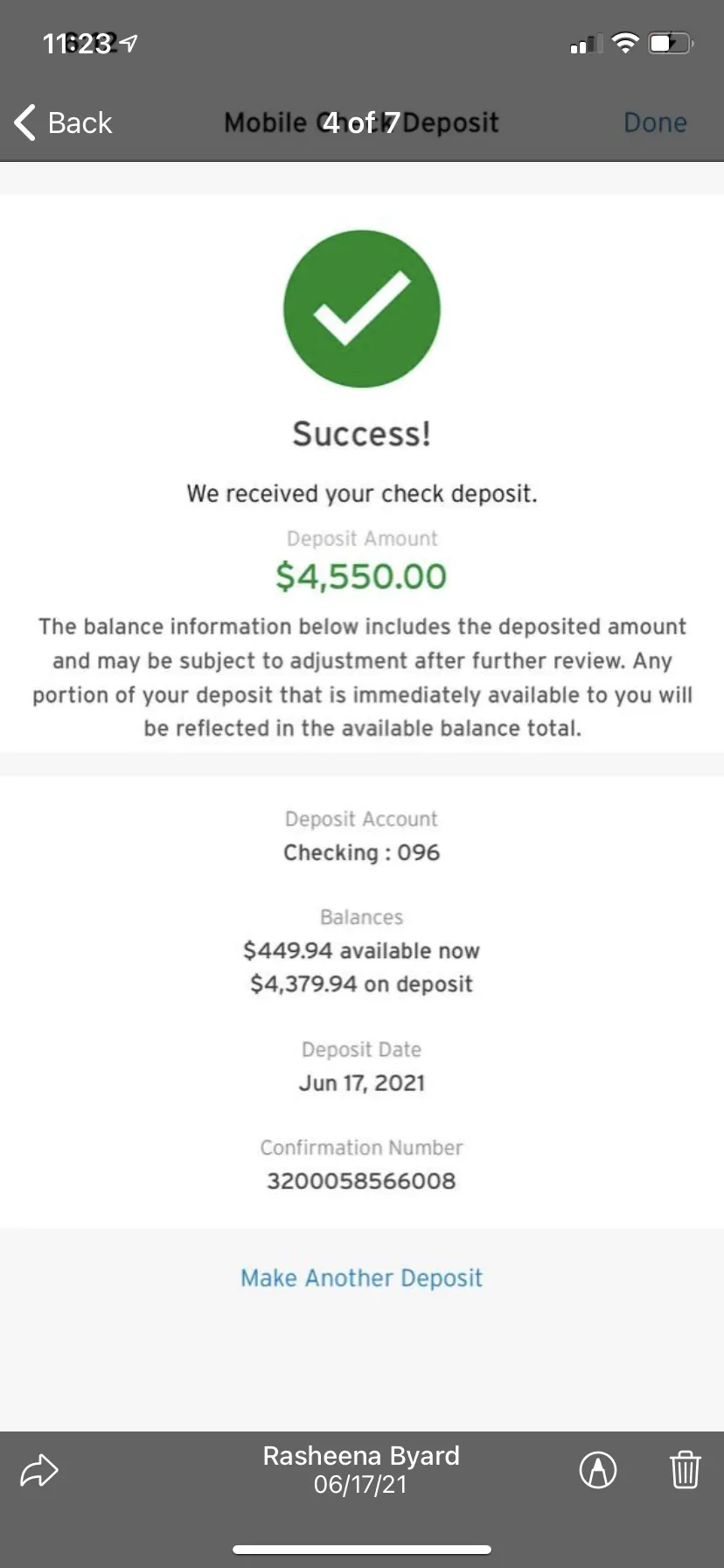Tap the green success checkmark circle

(362, 309)
